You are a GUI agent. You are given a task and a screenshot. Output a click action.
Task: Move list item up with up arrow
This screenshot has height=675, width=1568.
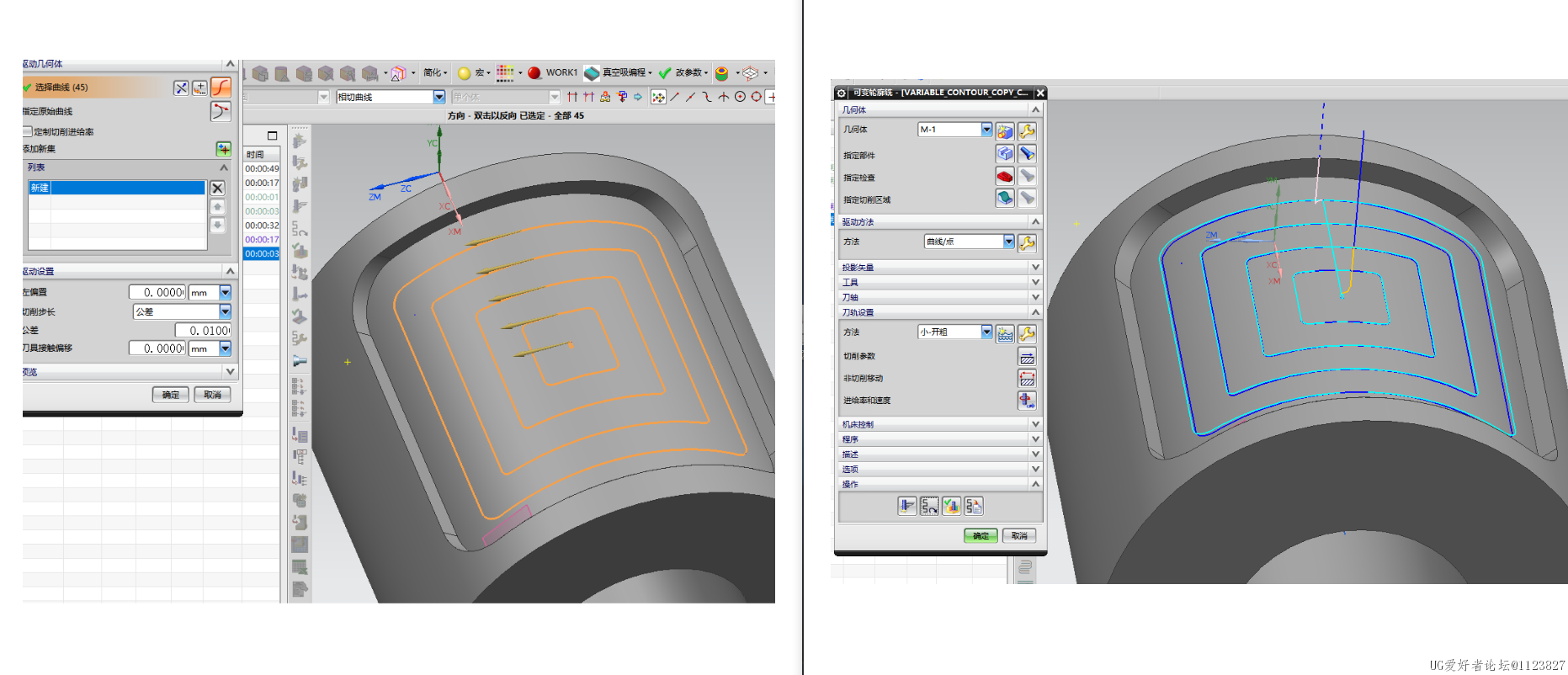217,207
